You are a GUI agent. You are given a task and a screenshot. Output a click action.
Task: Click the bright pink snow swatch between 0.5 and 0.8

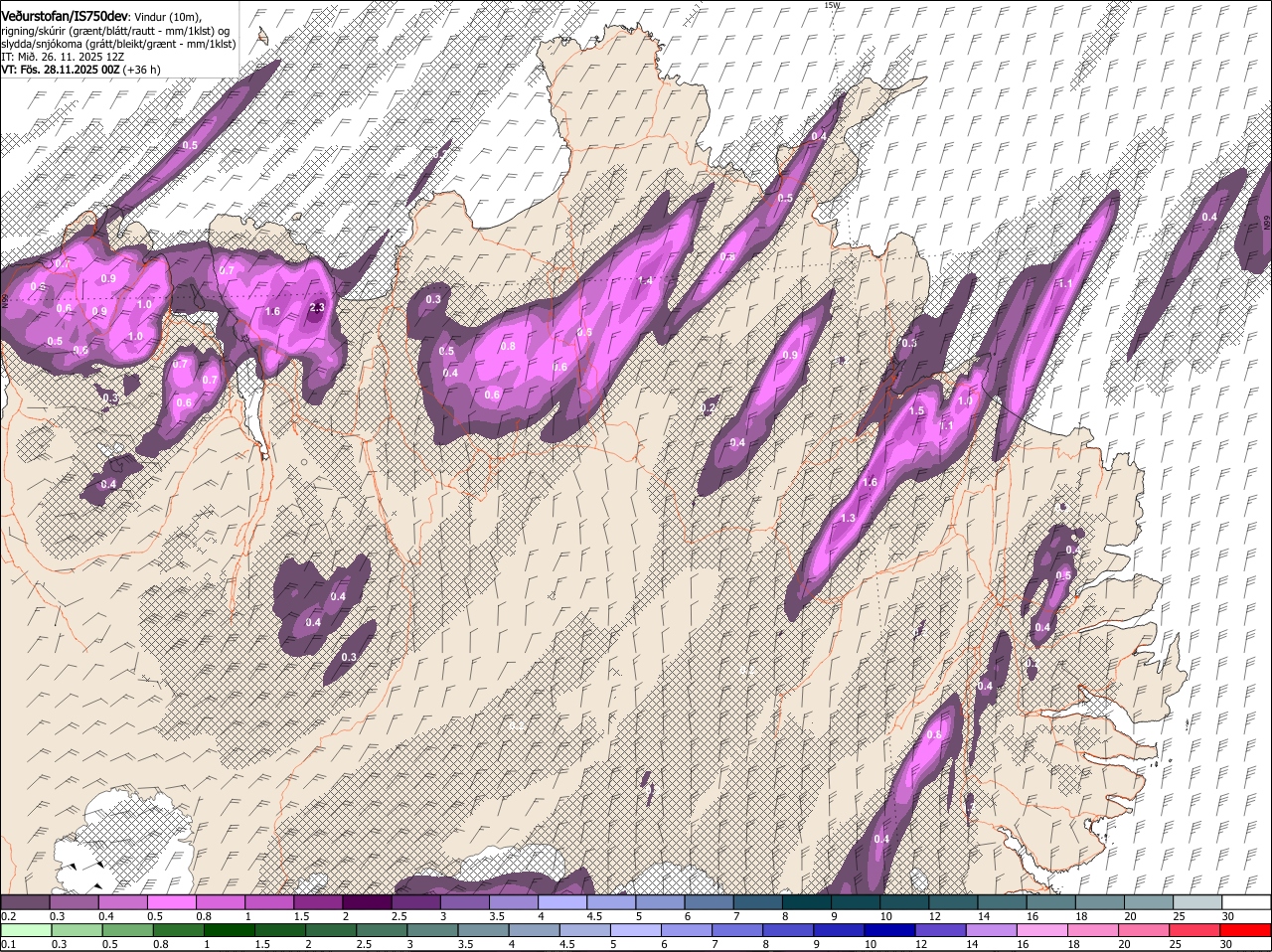coord(171,902)
